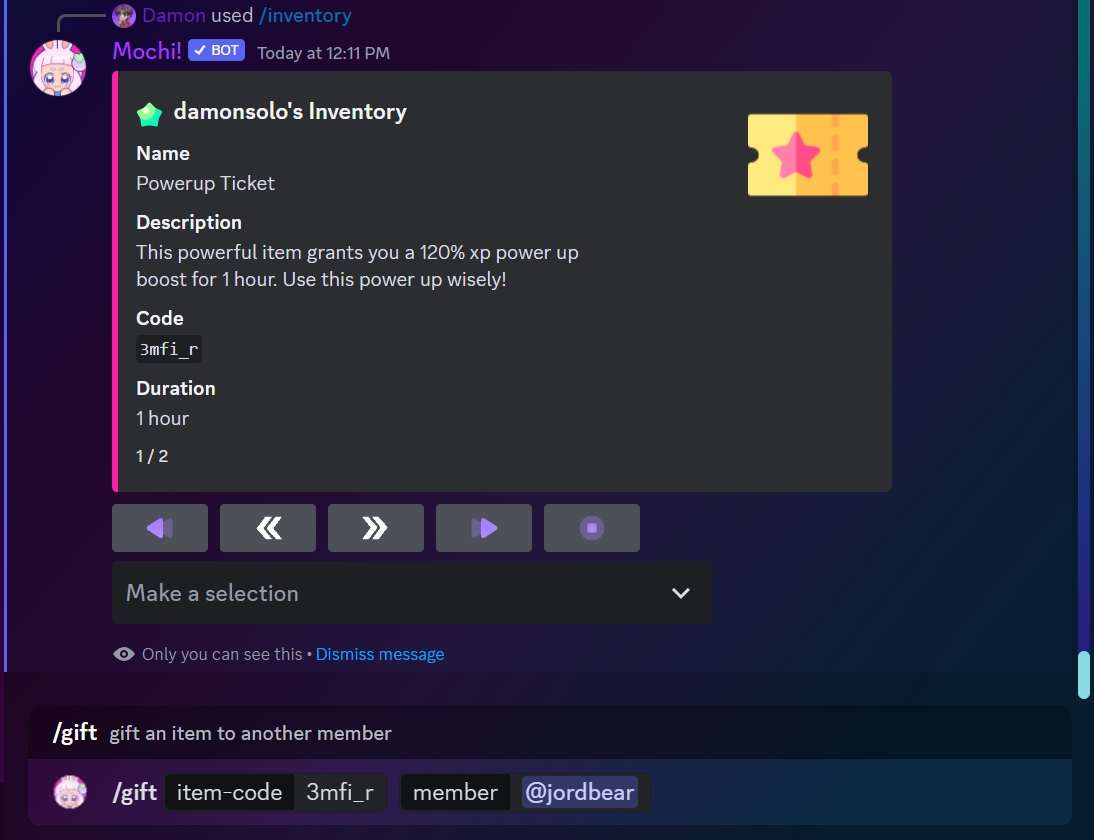Open the Make a selection dropdown
Screen dimensions: 1094x840
click(412, 593)
